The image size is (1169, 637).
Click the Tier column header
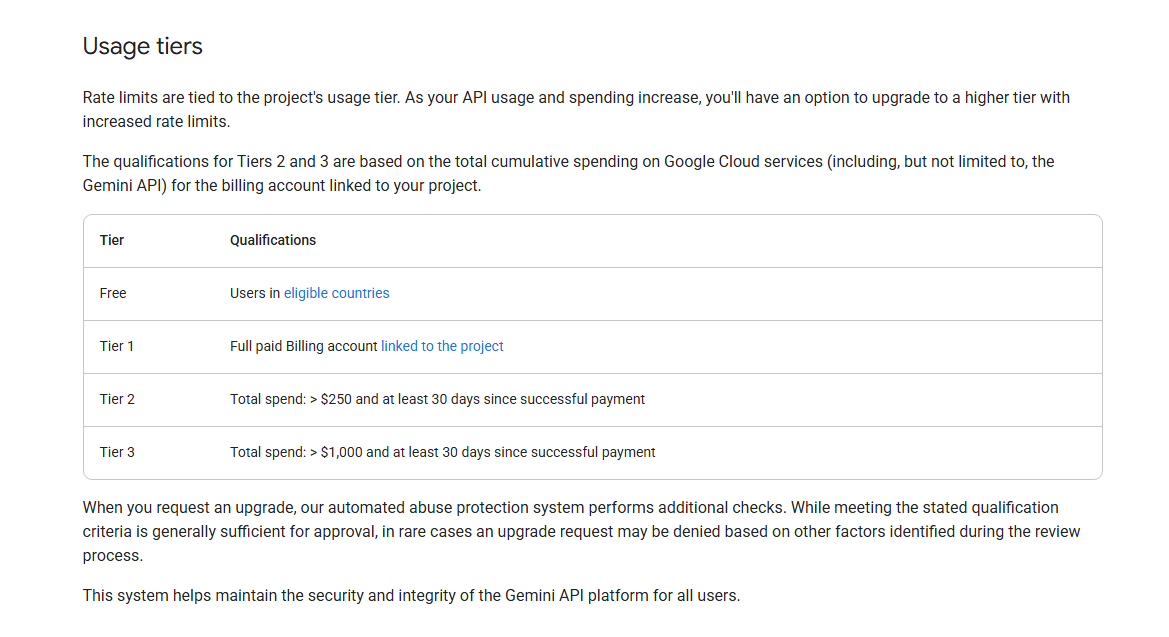tap(112, 240)
